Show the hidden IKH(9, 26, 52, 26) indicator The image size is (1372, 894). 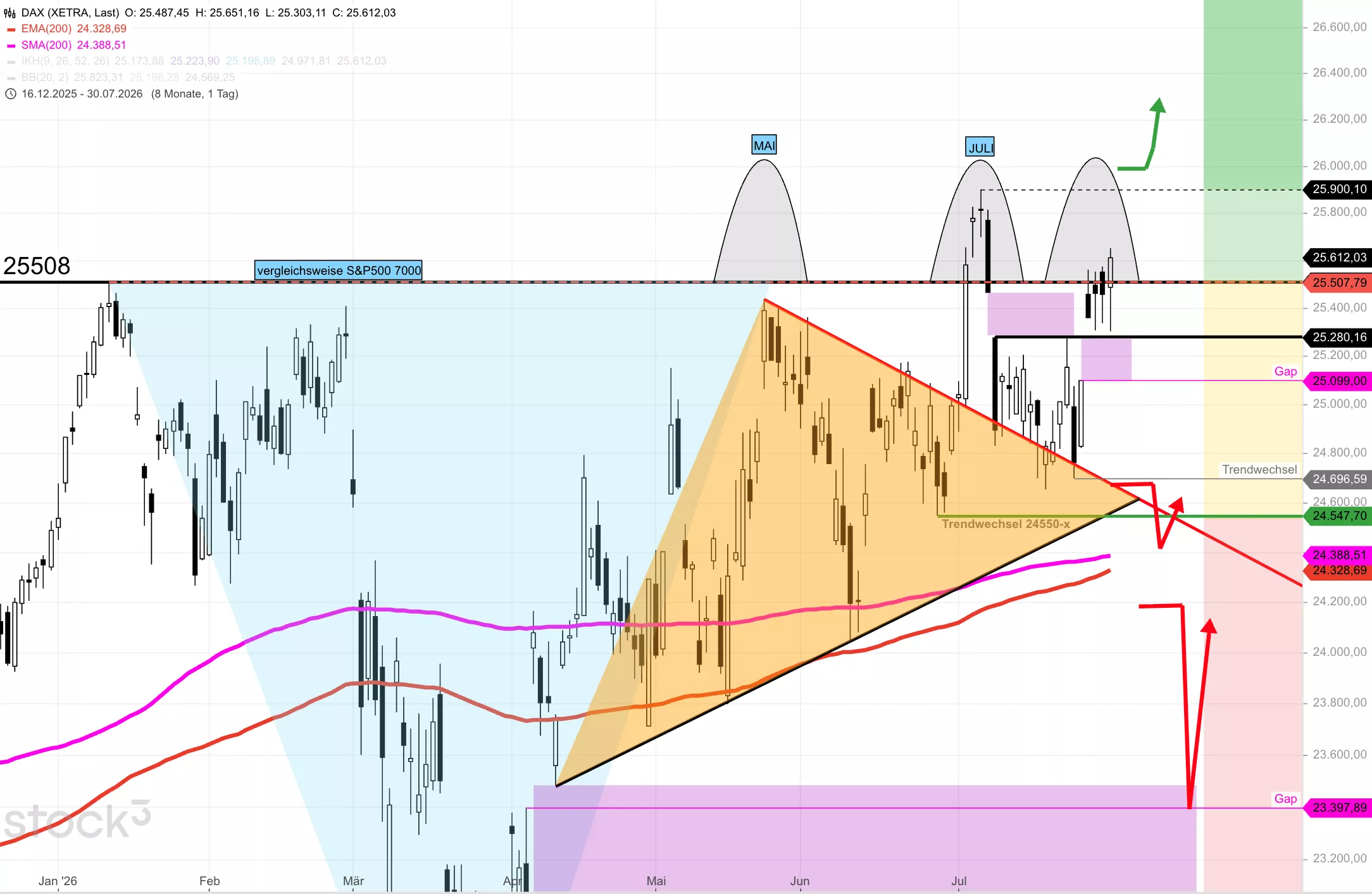(65, 61)
